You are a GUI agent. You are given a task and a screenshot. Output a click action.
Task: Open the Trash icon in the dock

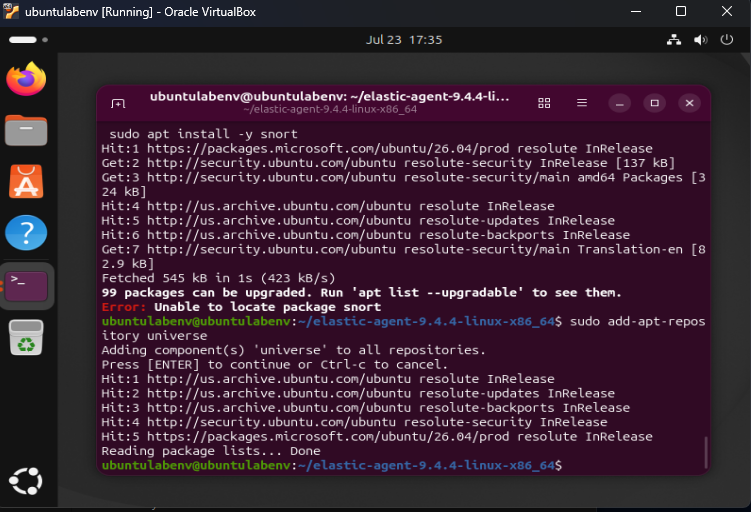[26, 338]
